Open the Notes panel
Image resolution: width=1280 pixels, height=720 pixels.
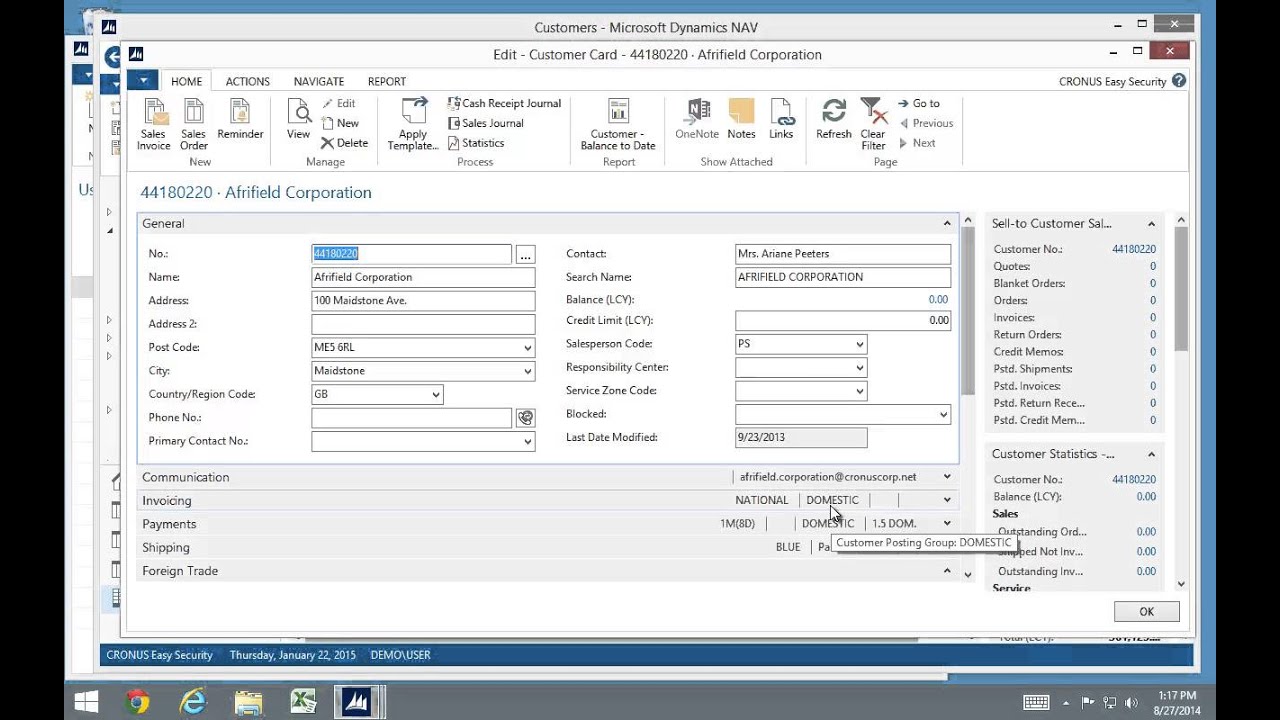pyautogui.click(x=741, y=119)
